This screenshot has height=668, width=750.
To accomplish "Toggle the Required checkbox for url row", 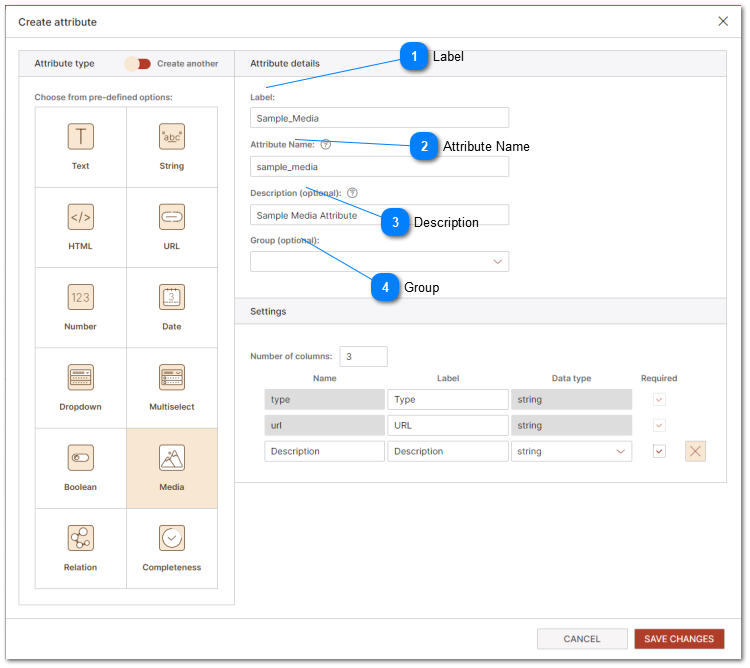I will [x=658, y=425].
